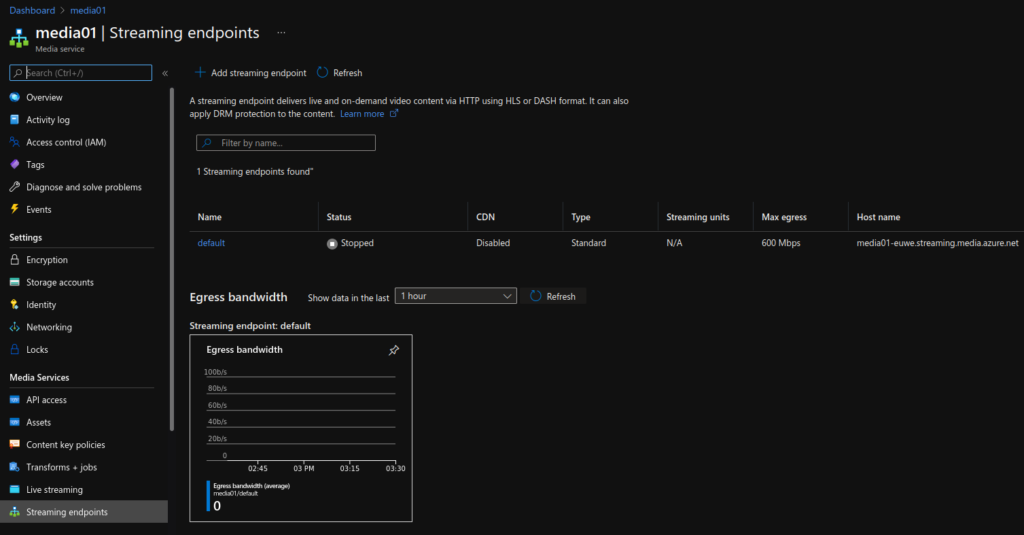Go to Dashboard breadcrumb link
The width and height of the screenshot is (1024, 535).
click(32, 10)
